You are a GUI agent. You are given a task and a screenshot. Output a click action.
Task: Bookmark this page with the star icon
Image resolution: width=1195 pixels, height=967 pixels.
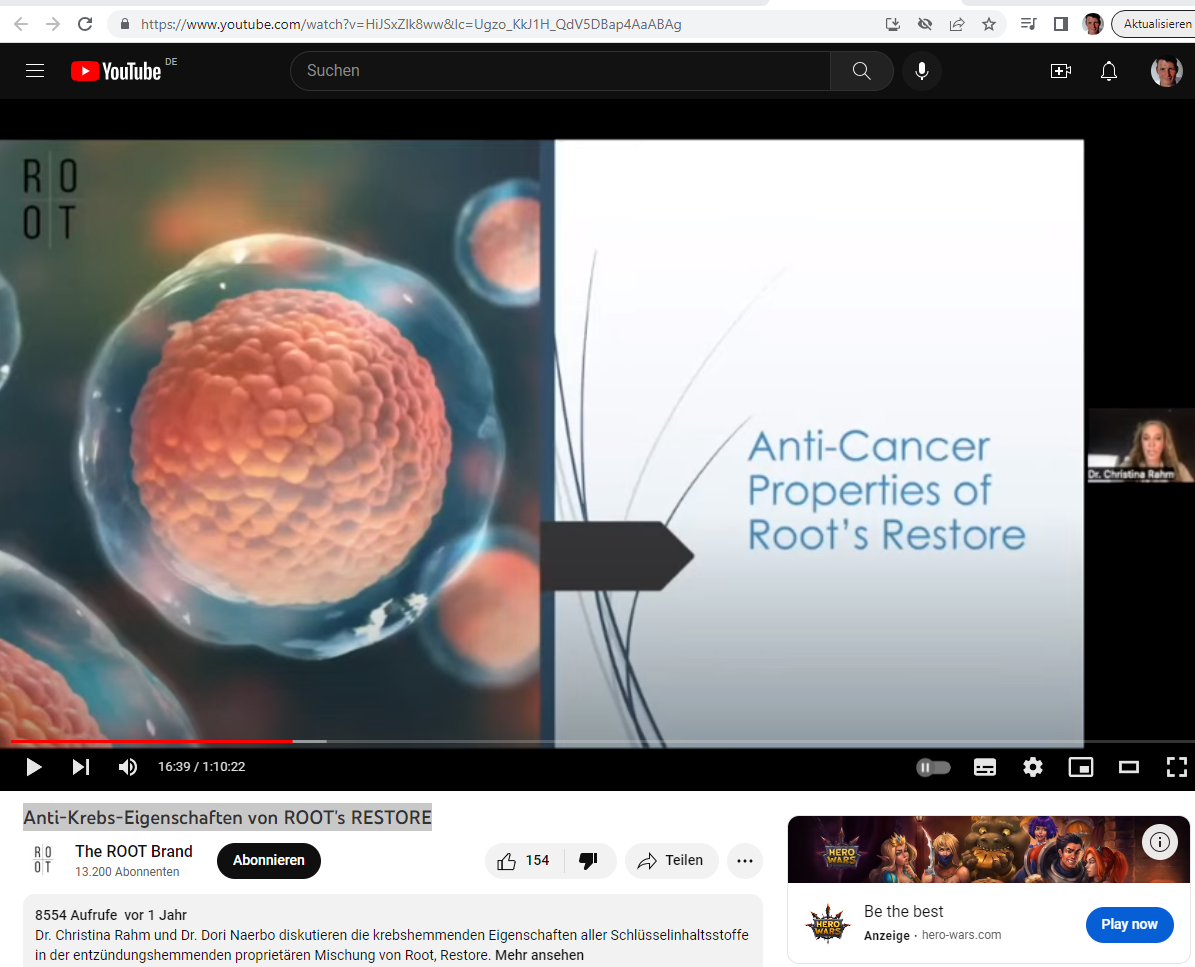tap(988, 24)
